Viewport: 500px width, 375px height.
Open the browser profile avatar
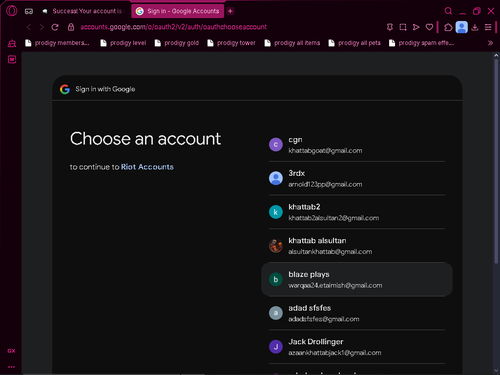click(462, 27)
